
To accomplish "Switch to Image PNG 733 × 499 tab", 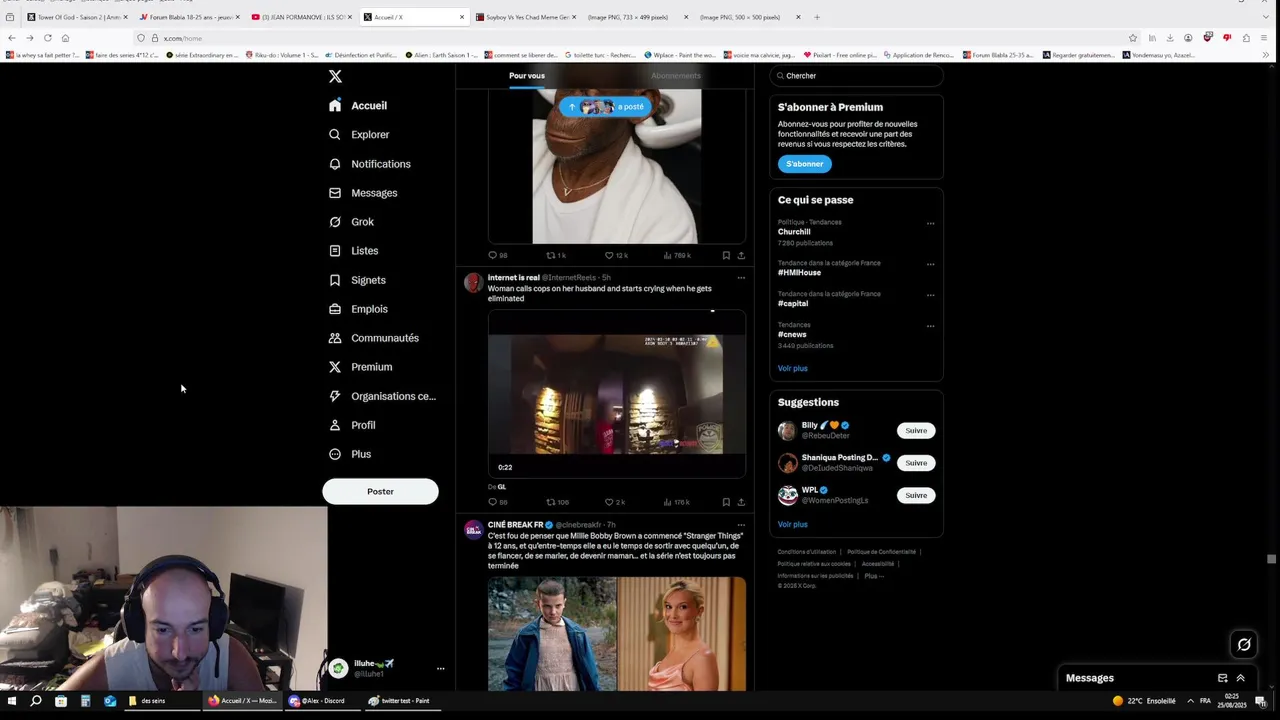I will [x=638, y=17].
